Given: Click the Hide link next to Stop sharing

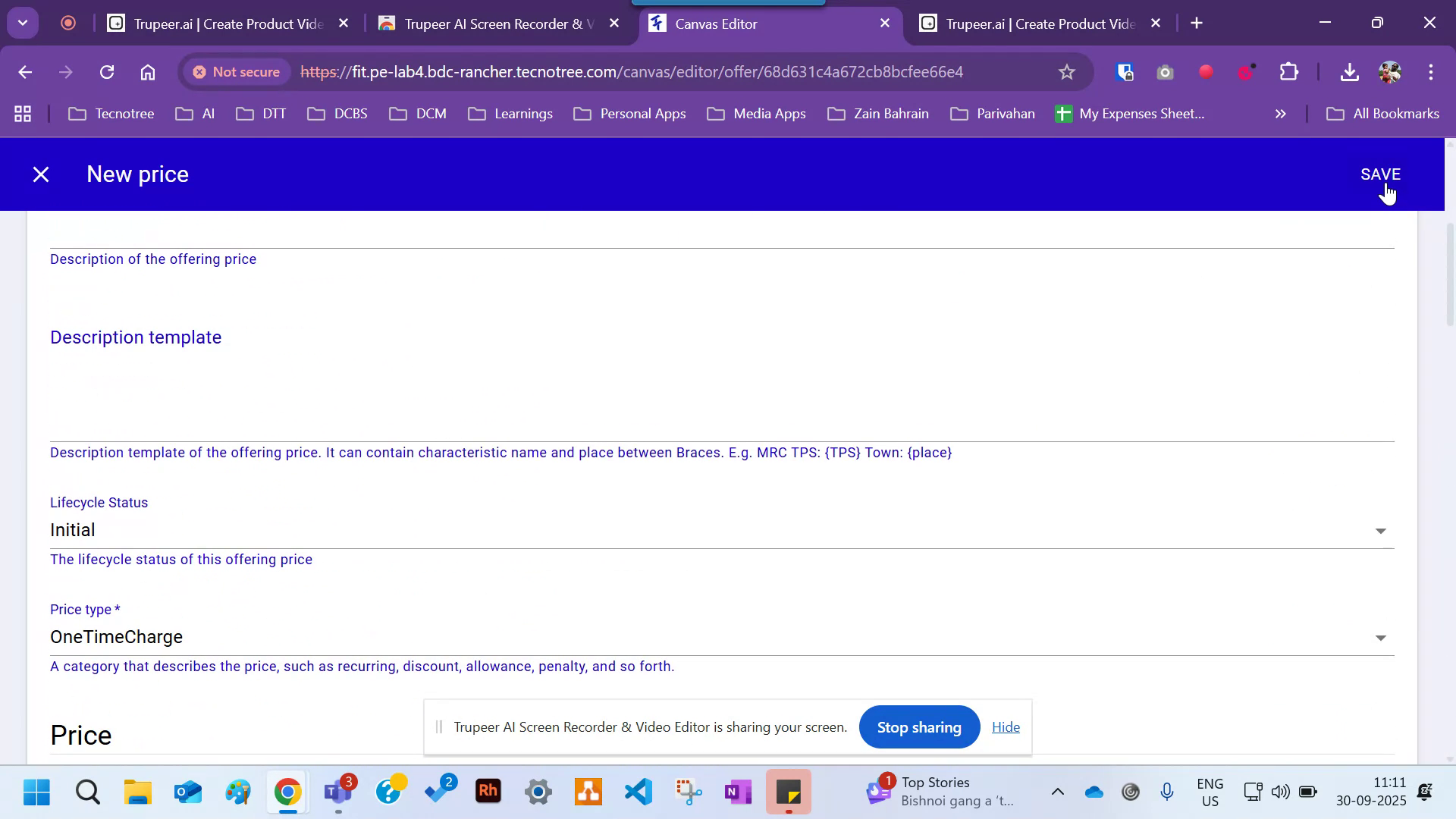Looking at the screenshot, I should 1006,726.
